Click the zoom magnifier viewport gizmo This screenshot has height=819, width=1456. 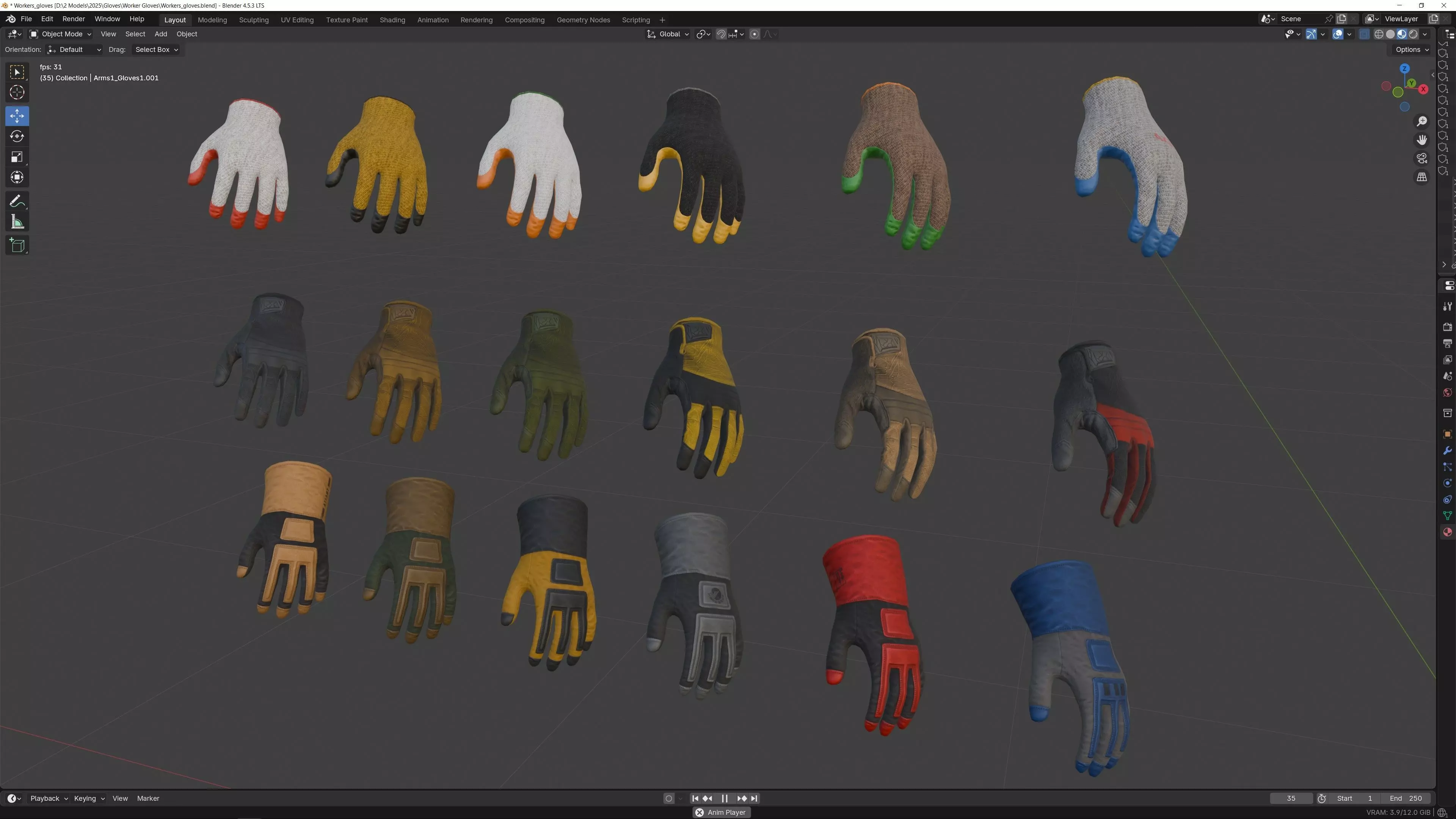point(1421,121)
